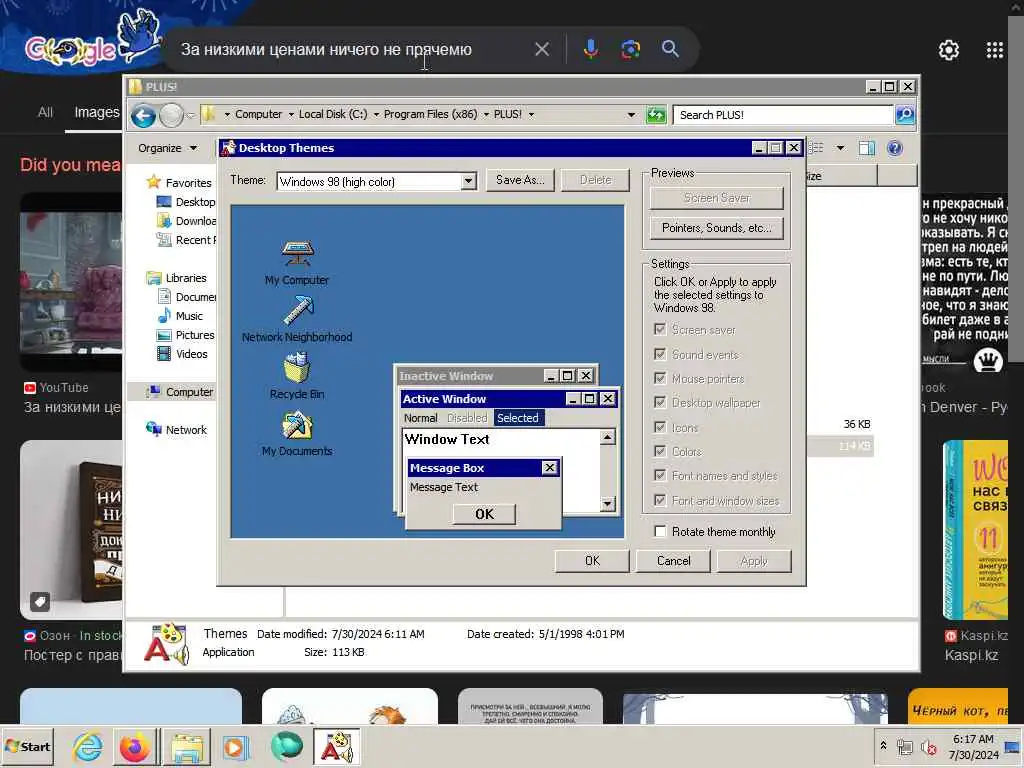This screenshot has height=768, width=1024.
Task: Click the My Computer preview icon
Action: pos(298,253)
